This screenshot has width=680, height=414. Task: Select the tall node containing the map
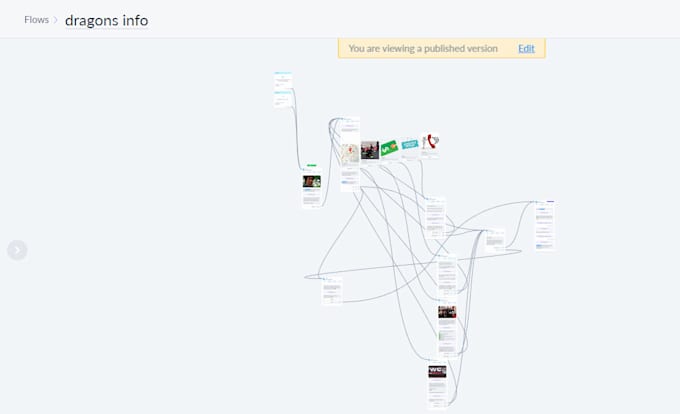click(350, 154)
